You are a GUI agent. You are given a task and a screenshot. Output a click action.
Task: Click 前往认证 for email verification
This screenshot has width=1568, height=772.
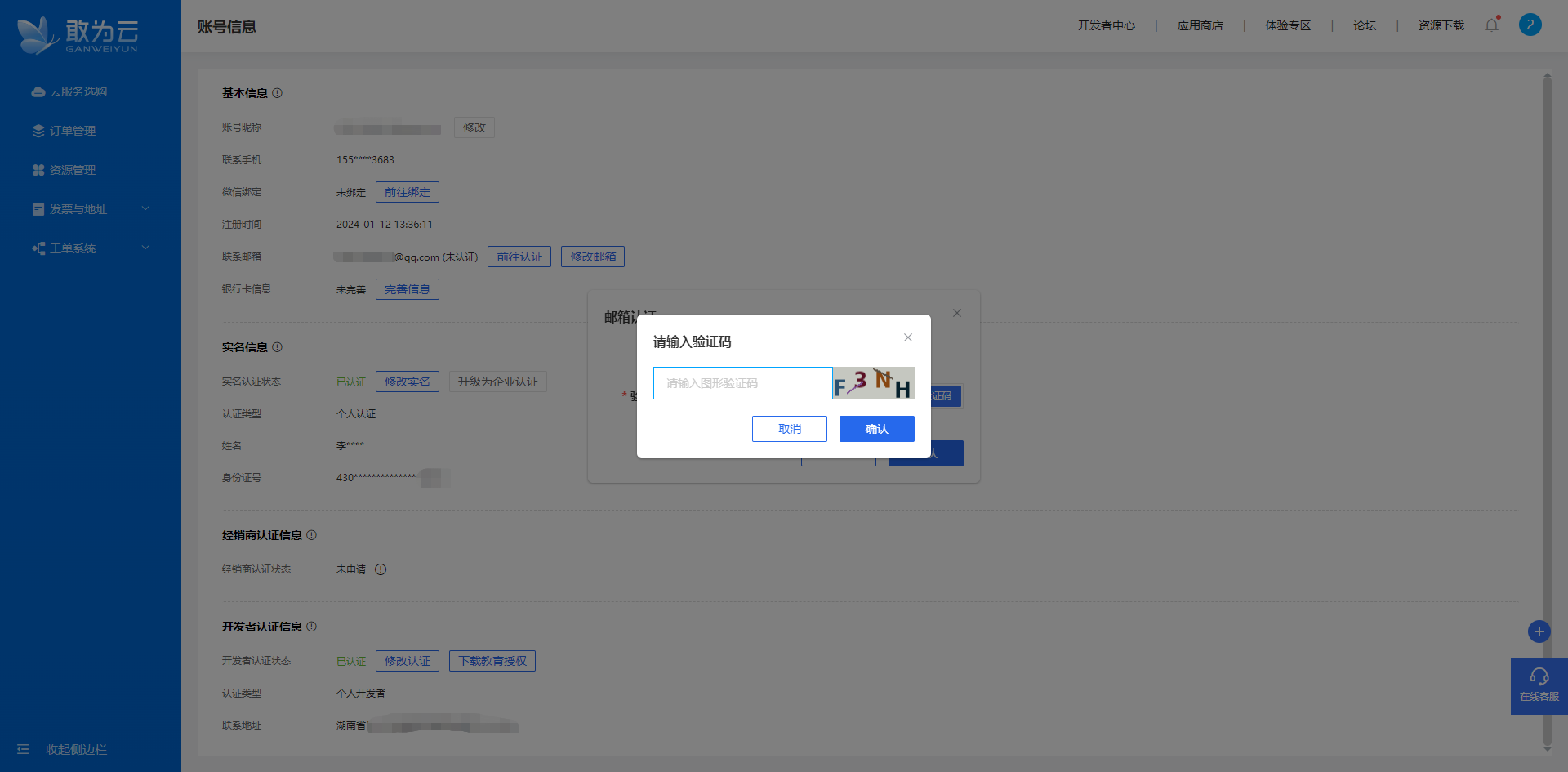coord(519,257)
